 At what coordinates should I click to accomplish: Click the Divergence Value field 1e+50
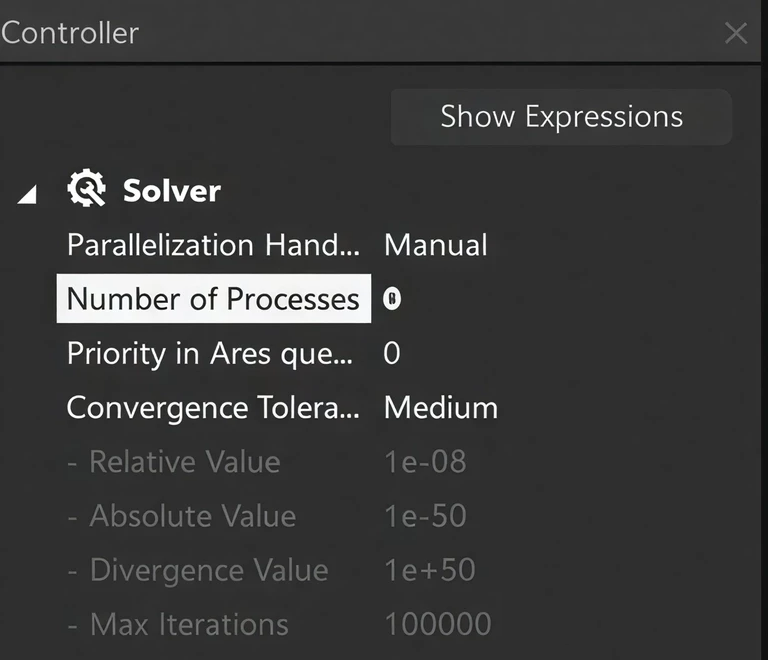429,570
